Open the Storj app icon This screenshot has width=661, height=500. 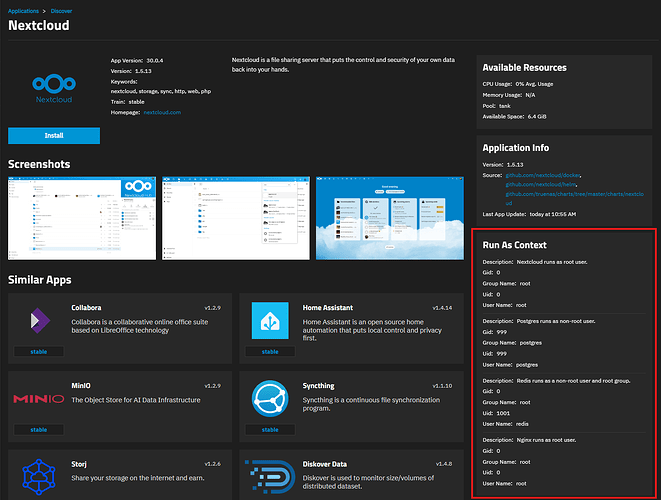click(x=39, y=477)
